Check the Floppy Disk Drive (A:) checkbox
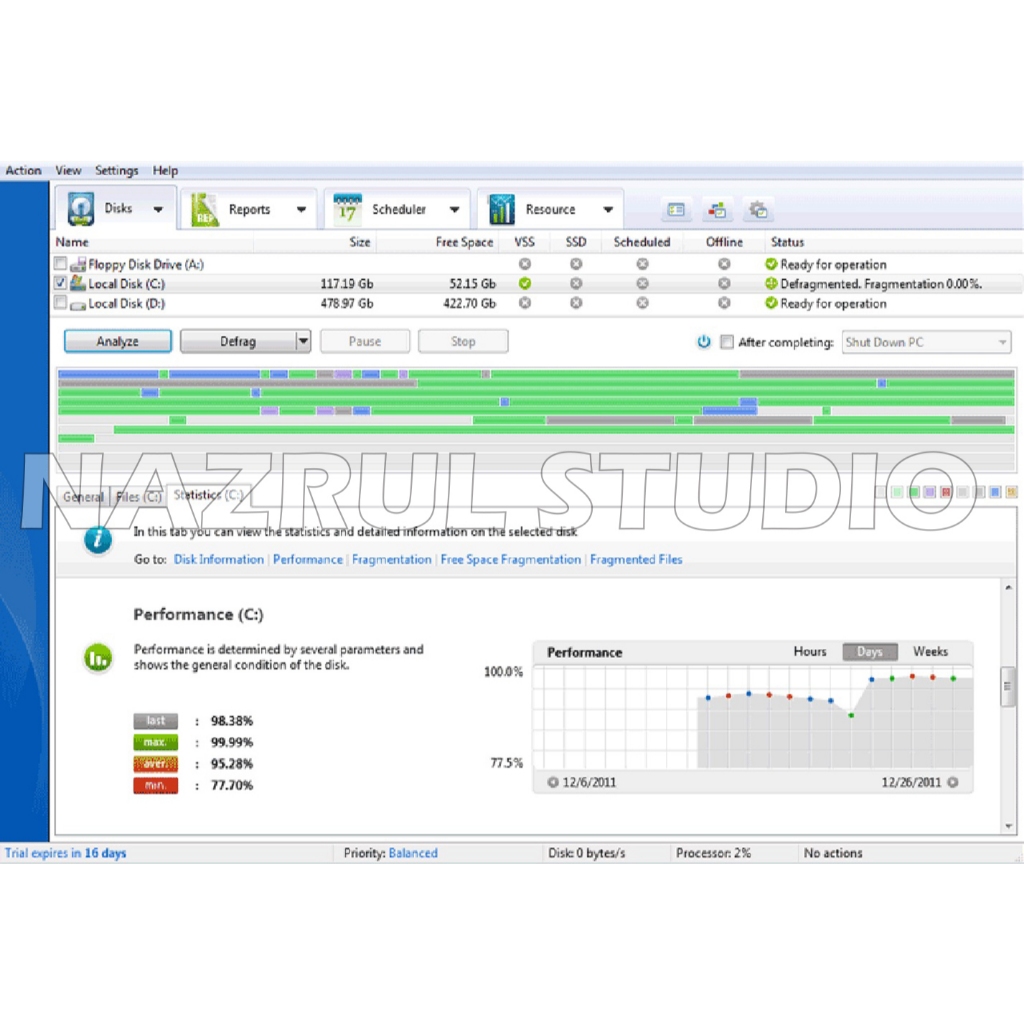 (61, 265)
